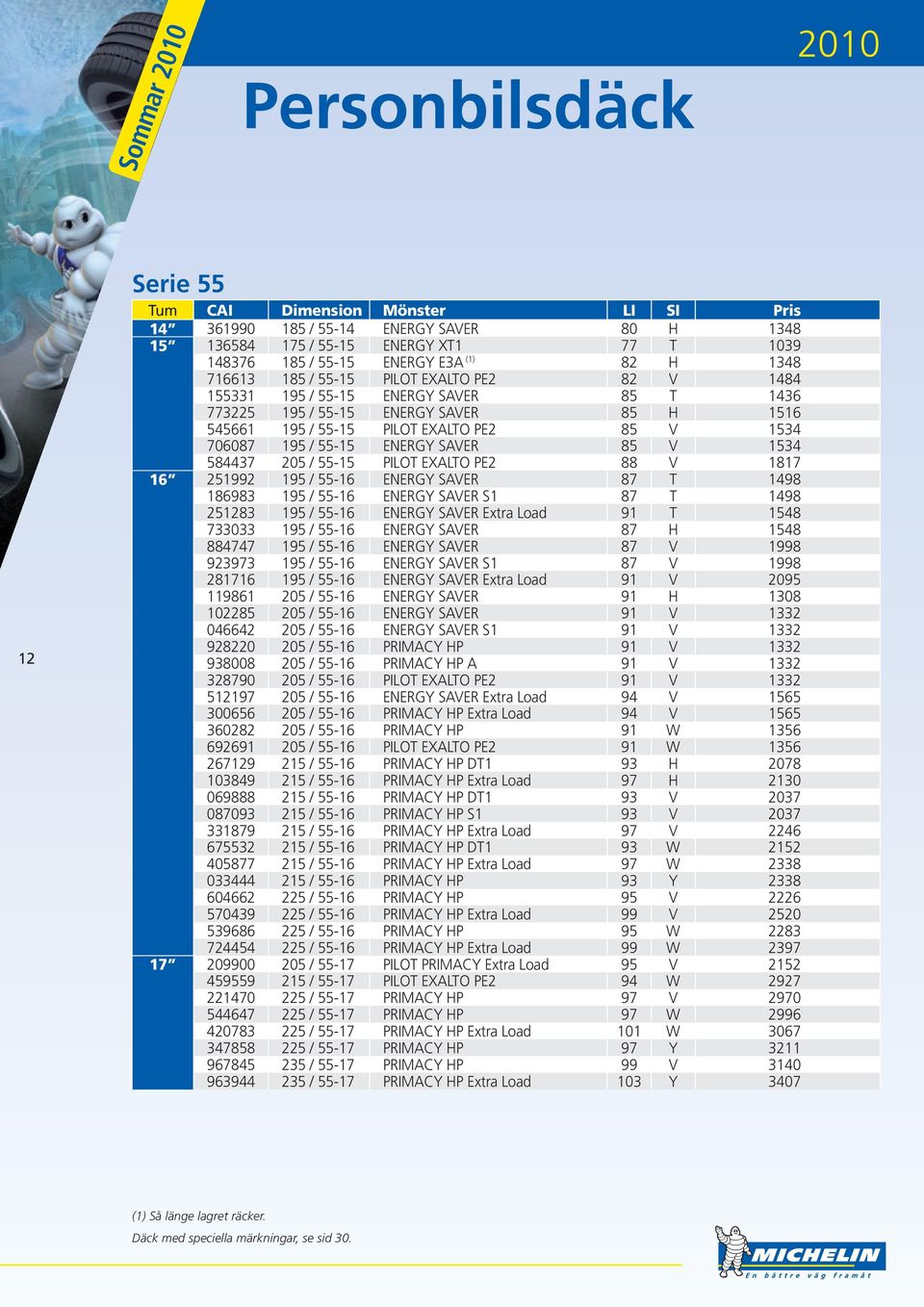The image size is (924, 1307).
Task: Click dimension '205 / 55-15'
Action: coord(318,463)
